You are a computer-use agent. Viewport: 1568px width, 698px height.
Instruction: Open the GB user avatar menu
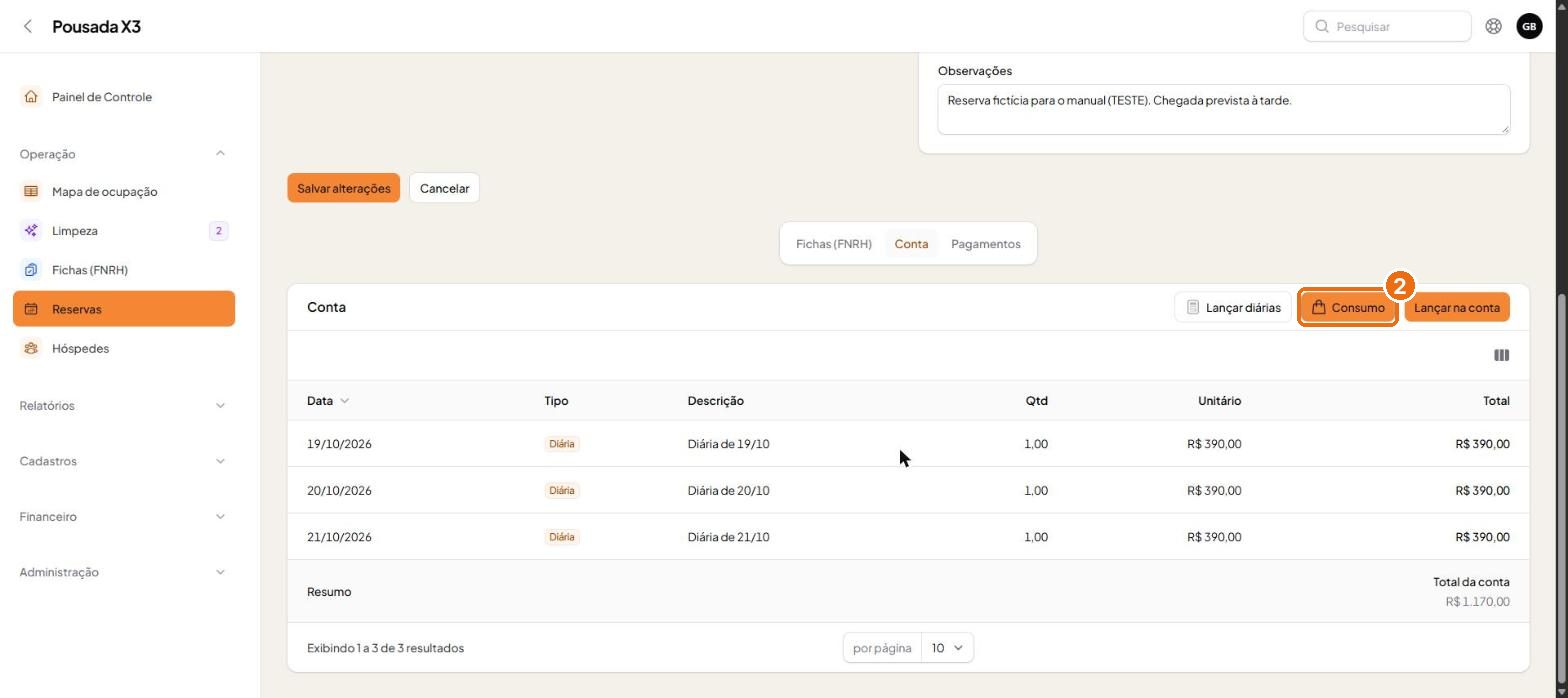[x=1529, y=26]
